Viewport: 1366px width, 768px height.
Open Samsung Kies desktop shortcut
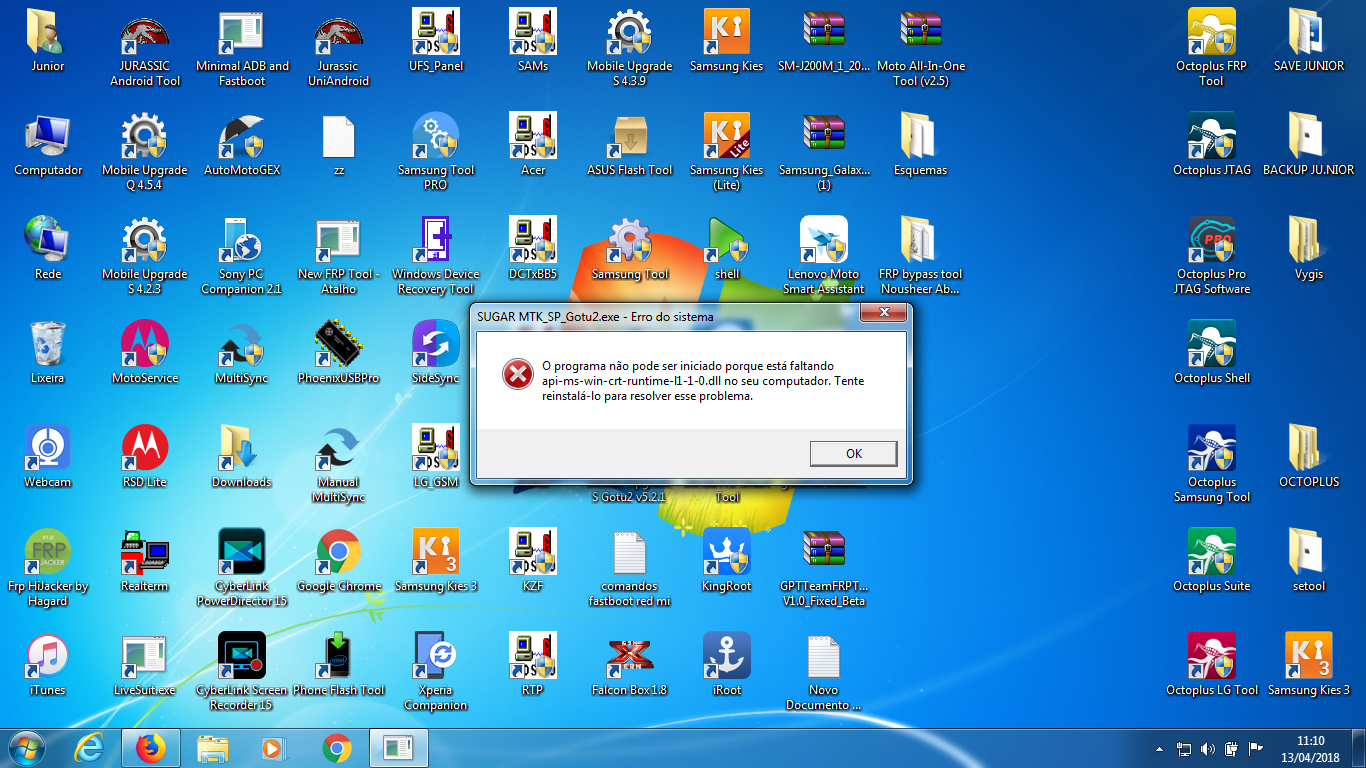tap(727, 41)
